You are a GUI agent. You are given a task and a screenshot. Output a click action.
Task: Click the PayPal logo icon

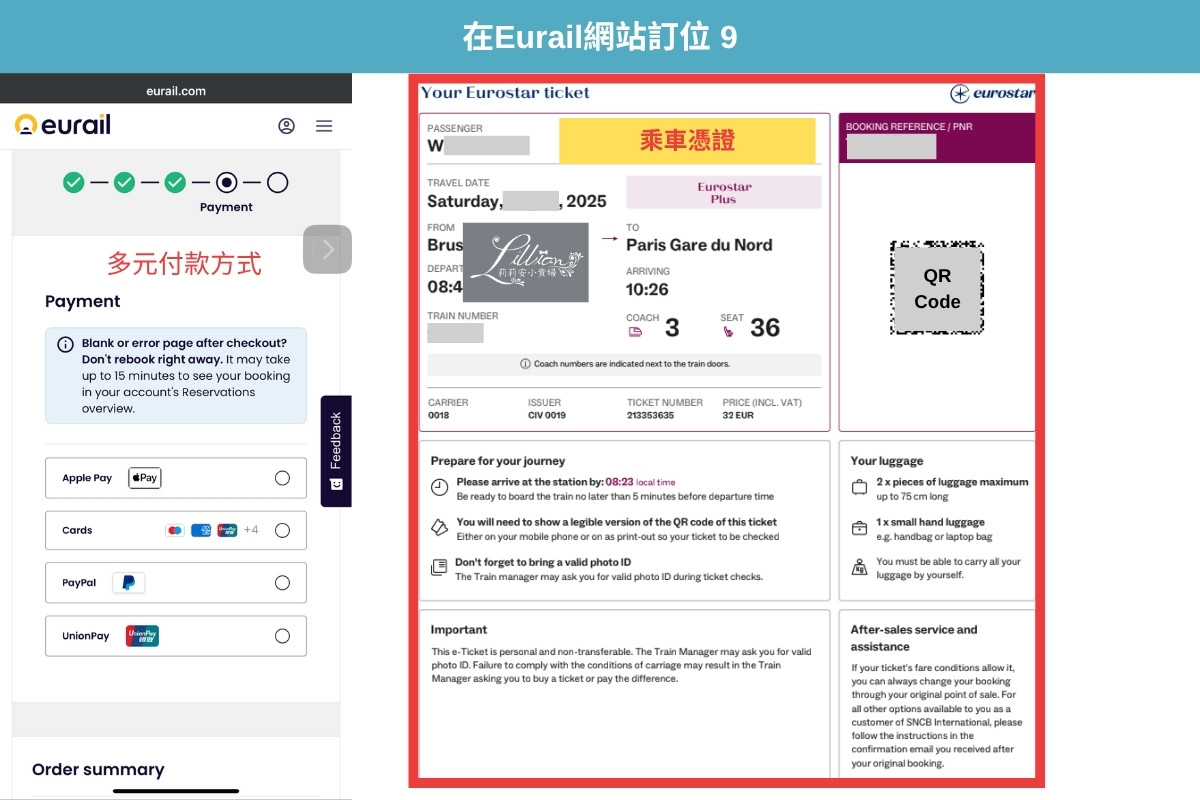tap(128, 583)
